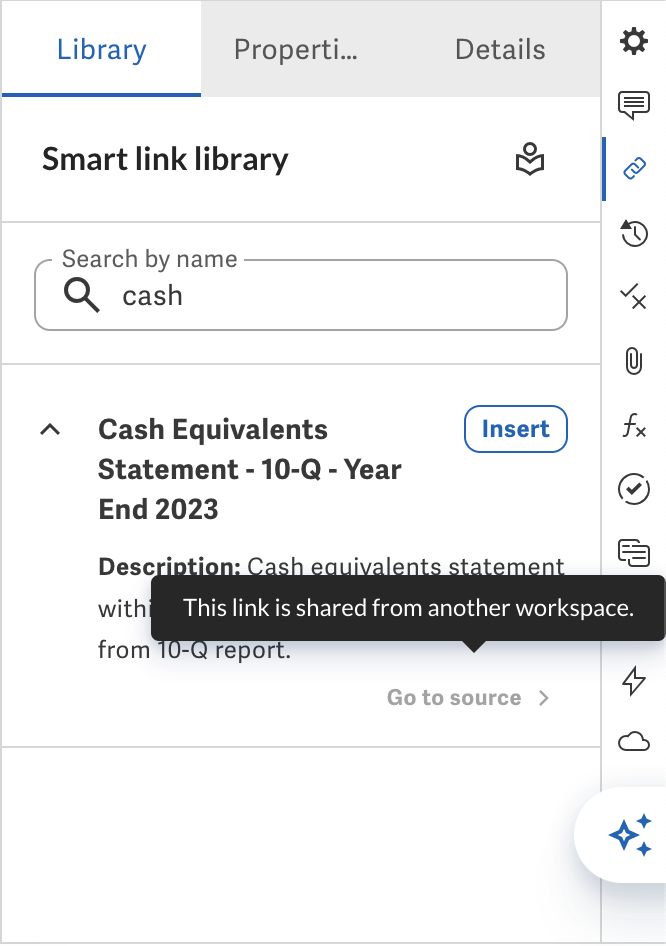Viewport: 666px width, 946px height.
Task: Click the copy pages panel icon
Action: (633, 552)
